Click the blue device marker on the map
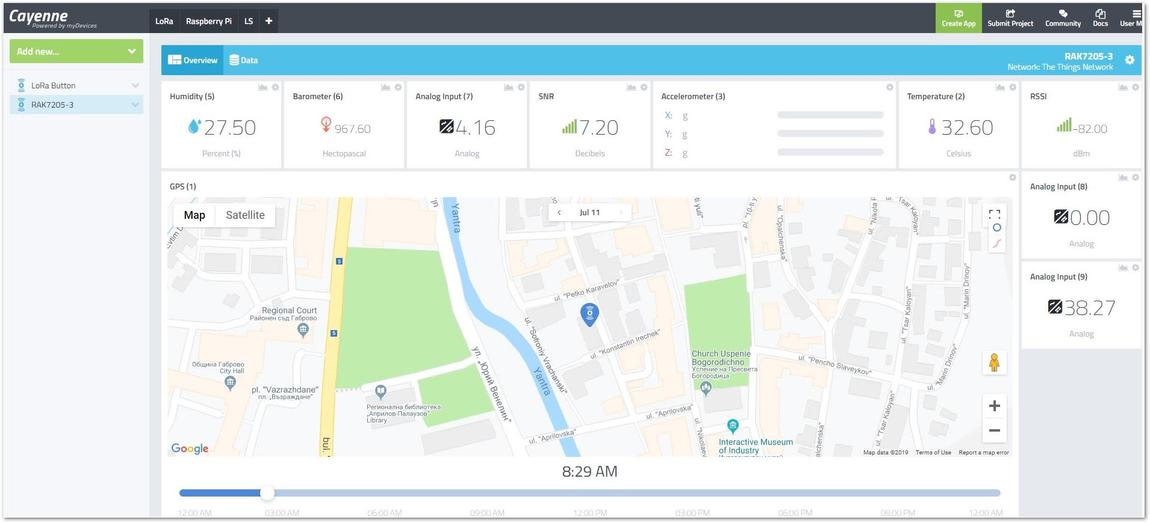This screenshot has height=523, width=1150. click(x=589, y=315)
